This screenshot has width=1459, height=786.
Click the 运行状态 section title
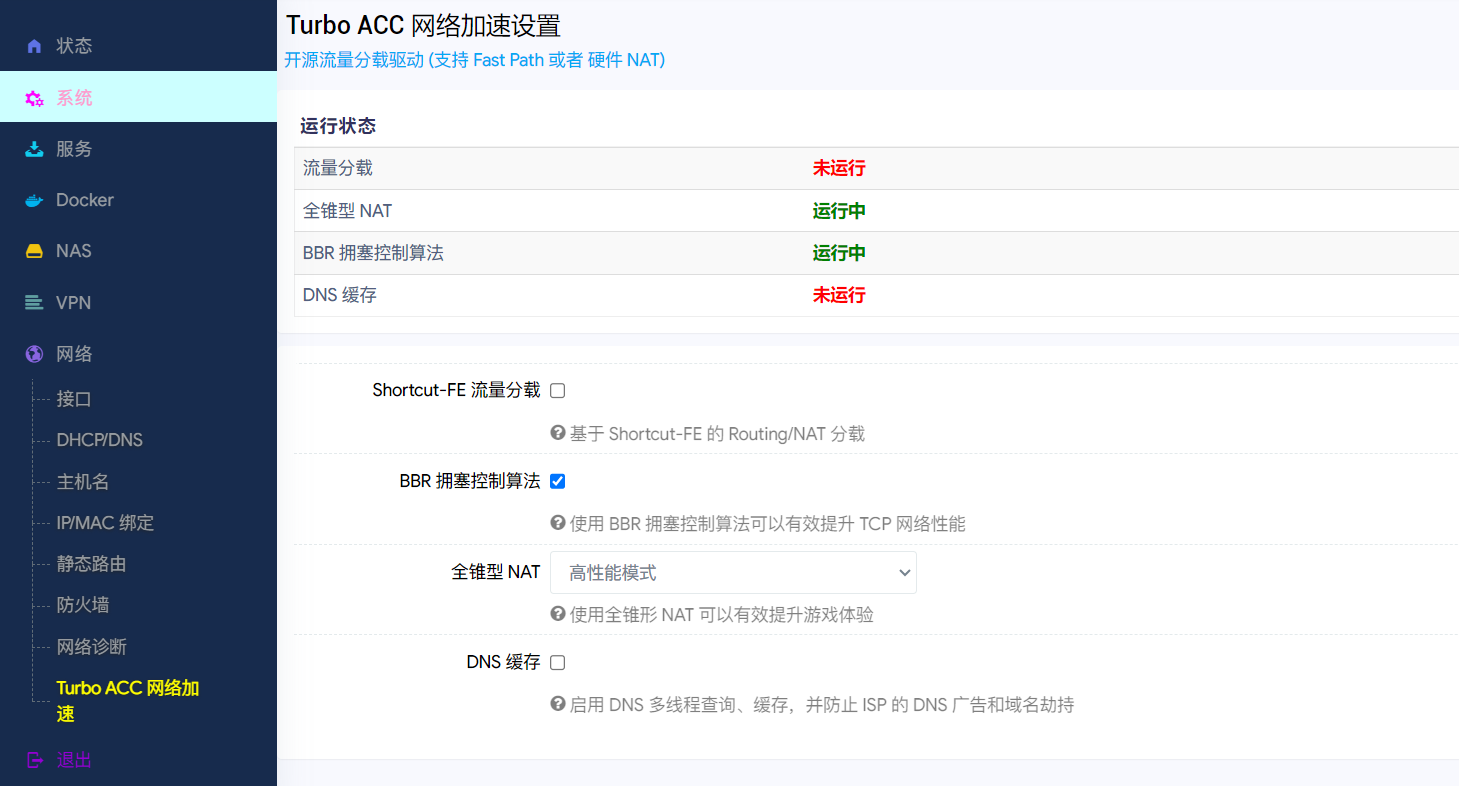click(338, 126)
